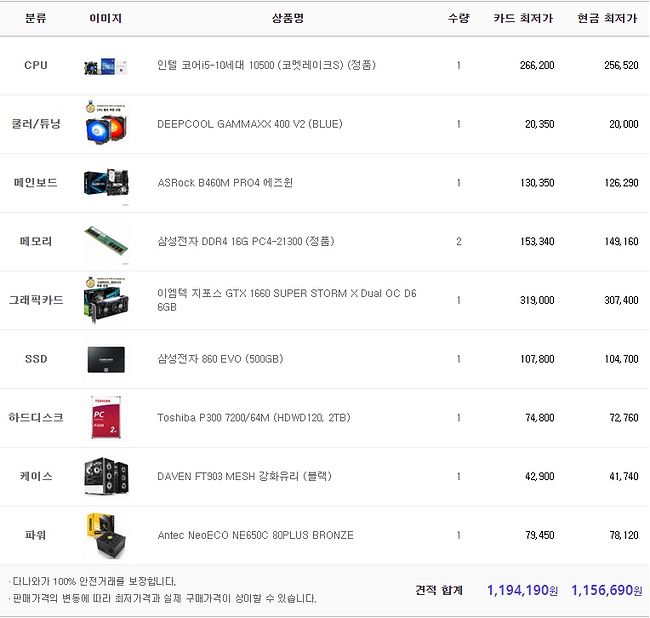
Task: Select the hard disk cash price 72,760
Action: pos(623,417)
